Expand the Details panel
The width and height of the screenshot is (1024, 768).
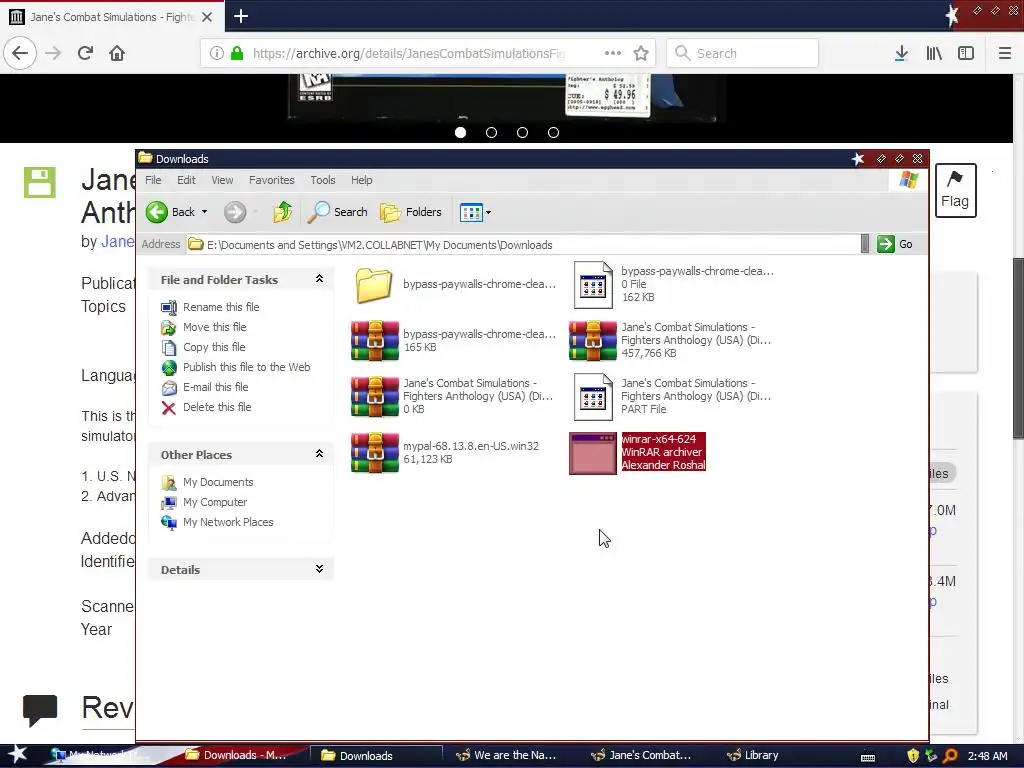pyautogui.click(x=319, y=569)
